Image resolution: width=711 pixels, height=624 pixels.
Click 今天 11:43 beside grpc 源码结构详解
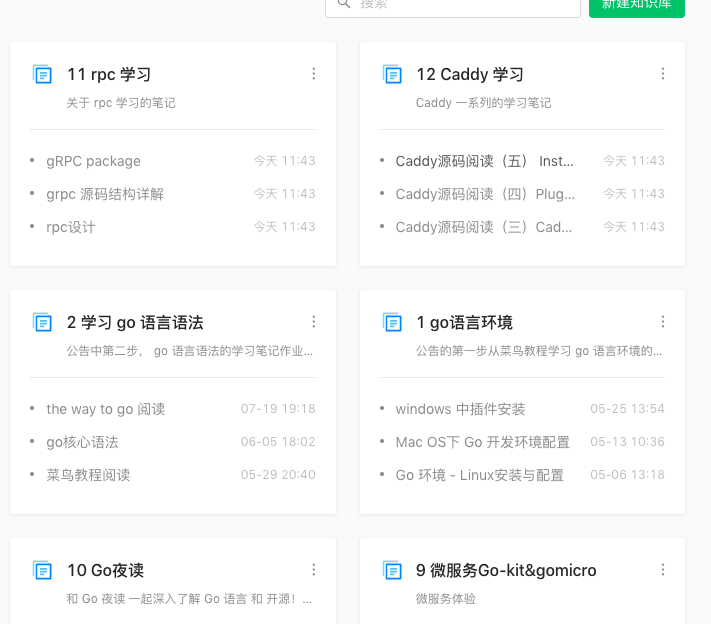tap(284, 194)
